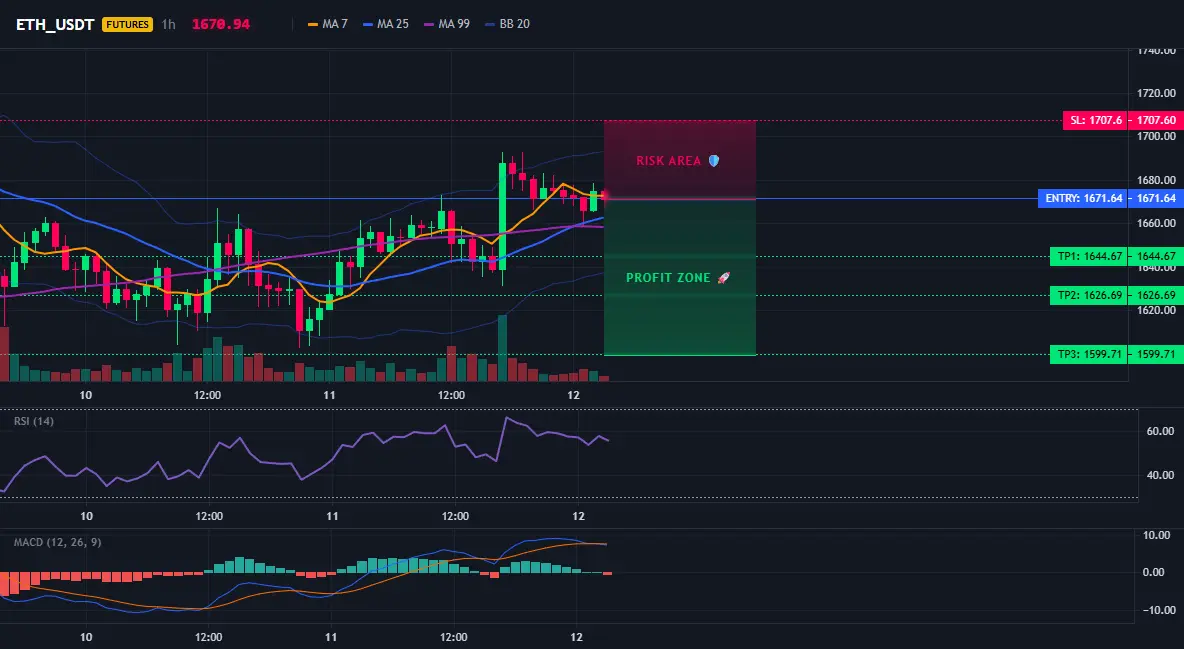
Task: Click the ENTRY: 1671.64 price label
Action: (1083, 199)
